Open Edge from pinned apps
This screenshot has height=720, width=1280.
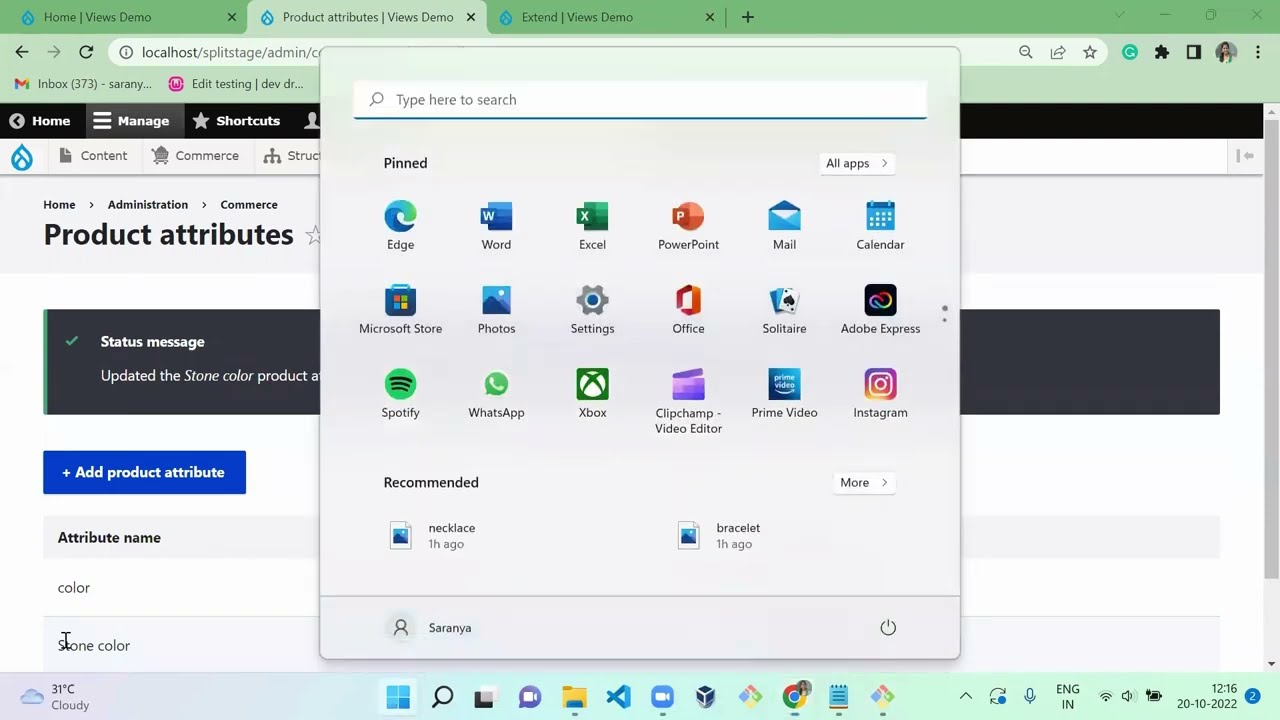point(400,226)
